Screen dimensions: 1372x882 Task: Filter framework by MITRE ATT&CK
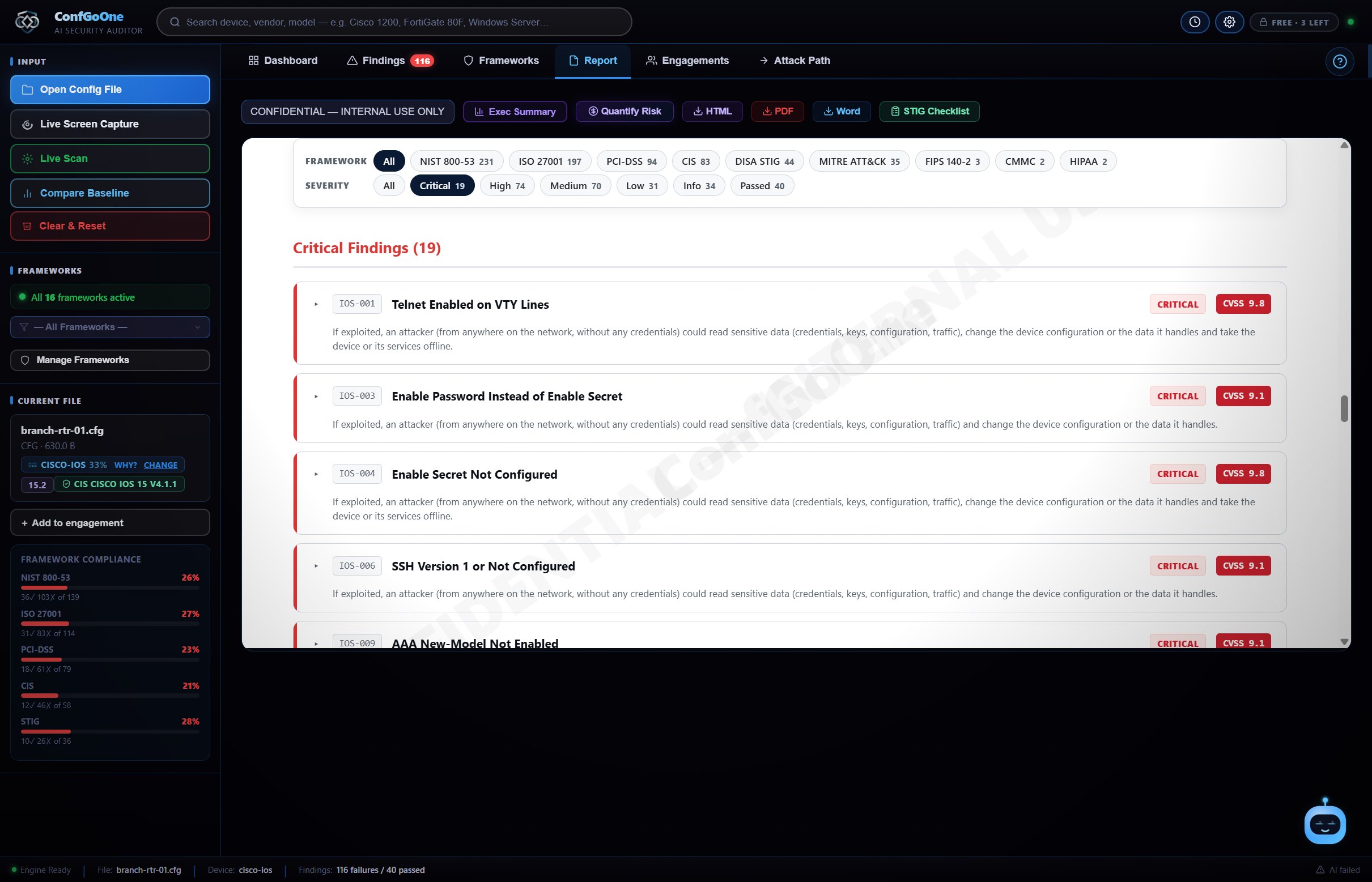859,161
